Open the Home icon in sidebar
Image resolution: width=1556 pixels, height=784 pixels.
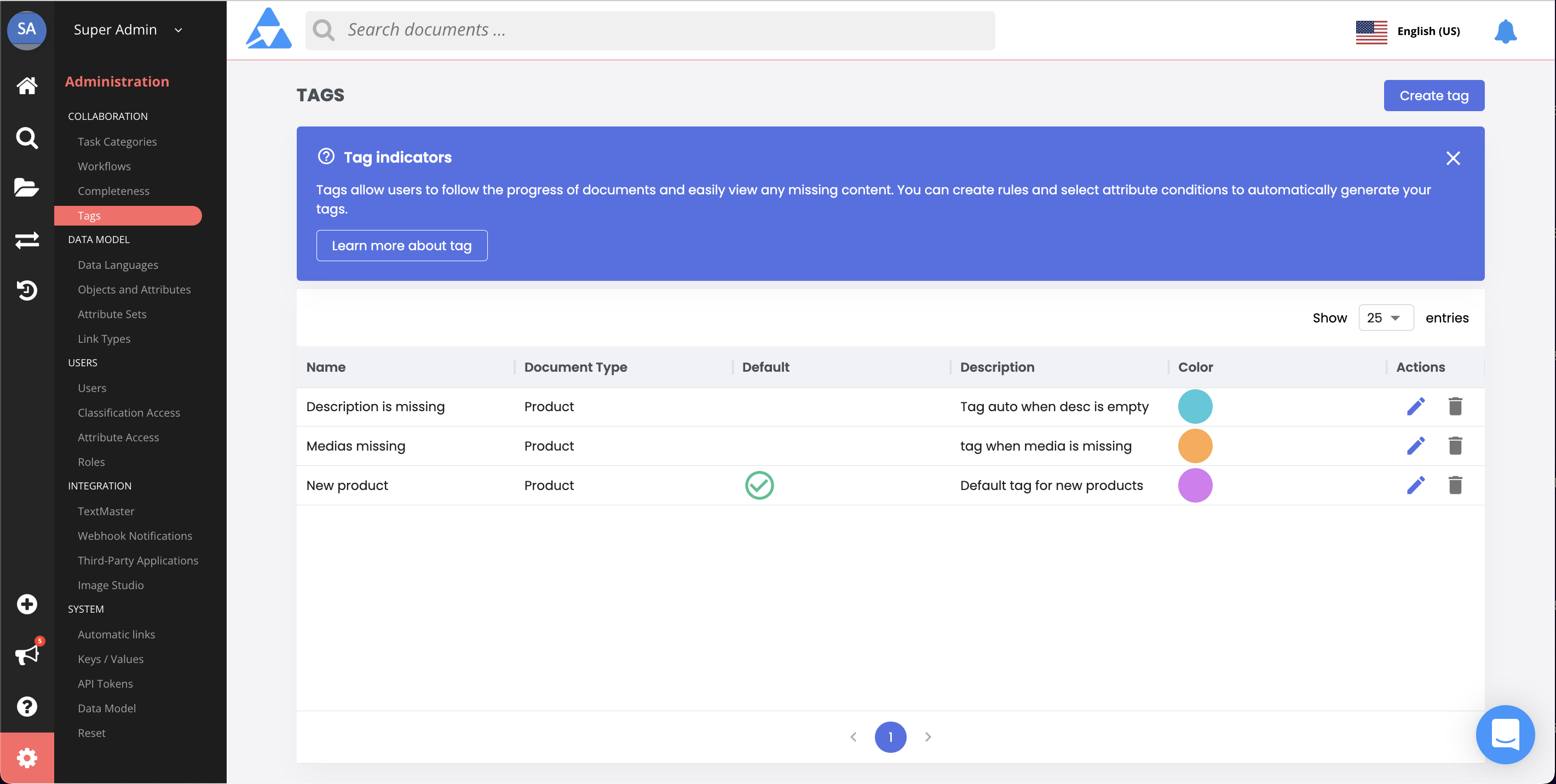pyautogui.click(x=27, y=85)
